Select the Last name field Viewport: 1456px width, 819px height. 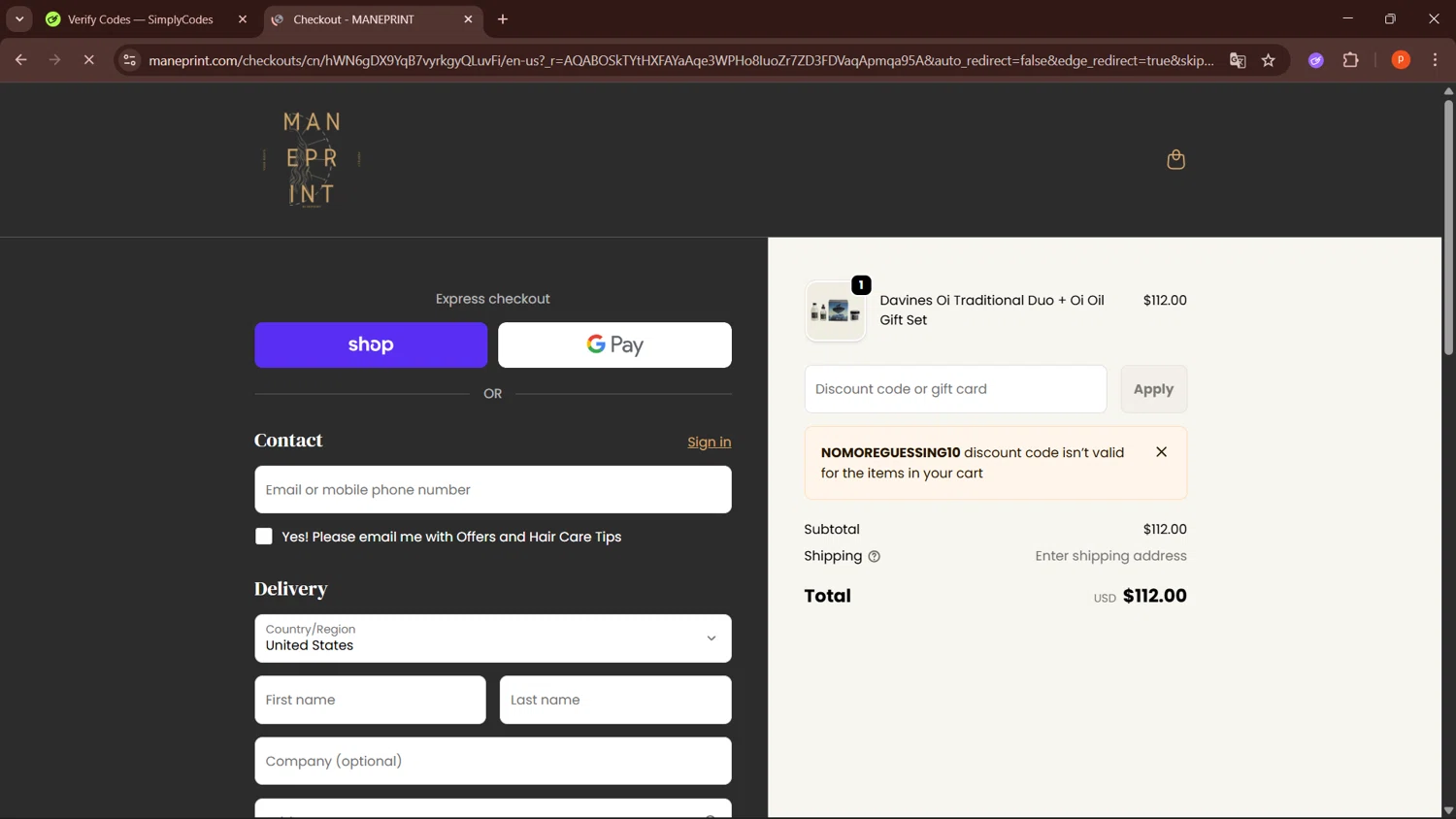click(615, 700)
